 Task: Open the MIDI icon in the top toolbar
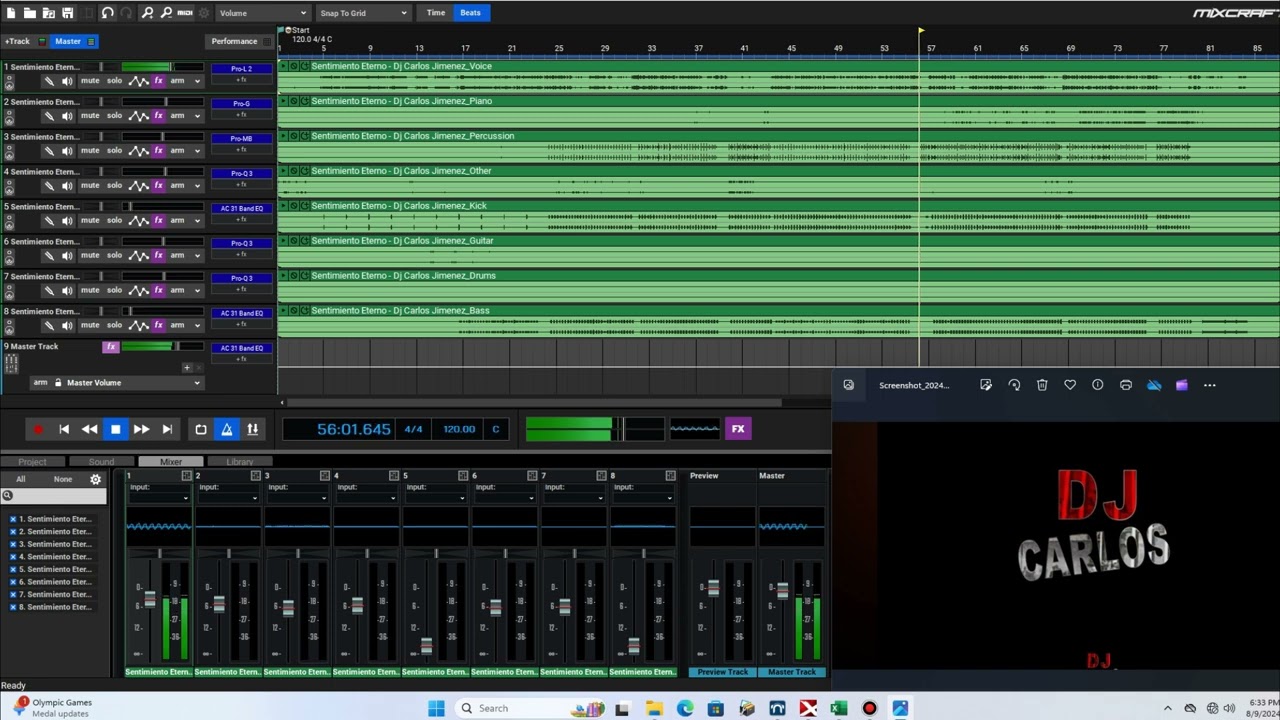pos(185,13)
